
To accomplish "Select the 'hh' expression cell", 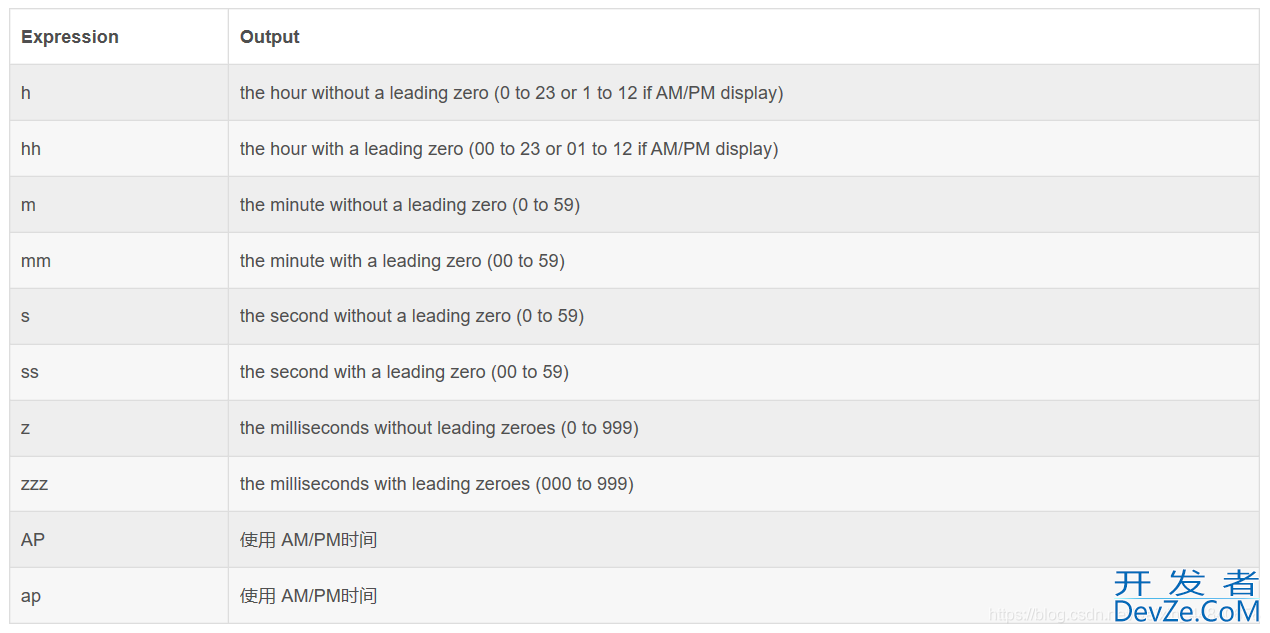I will coord(119,149).
